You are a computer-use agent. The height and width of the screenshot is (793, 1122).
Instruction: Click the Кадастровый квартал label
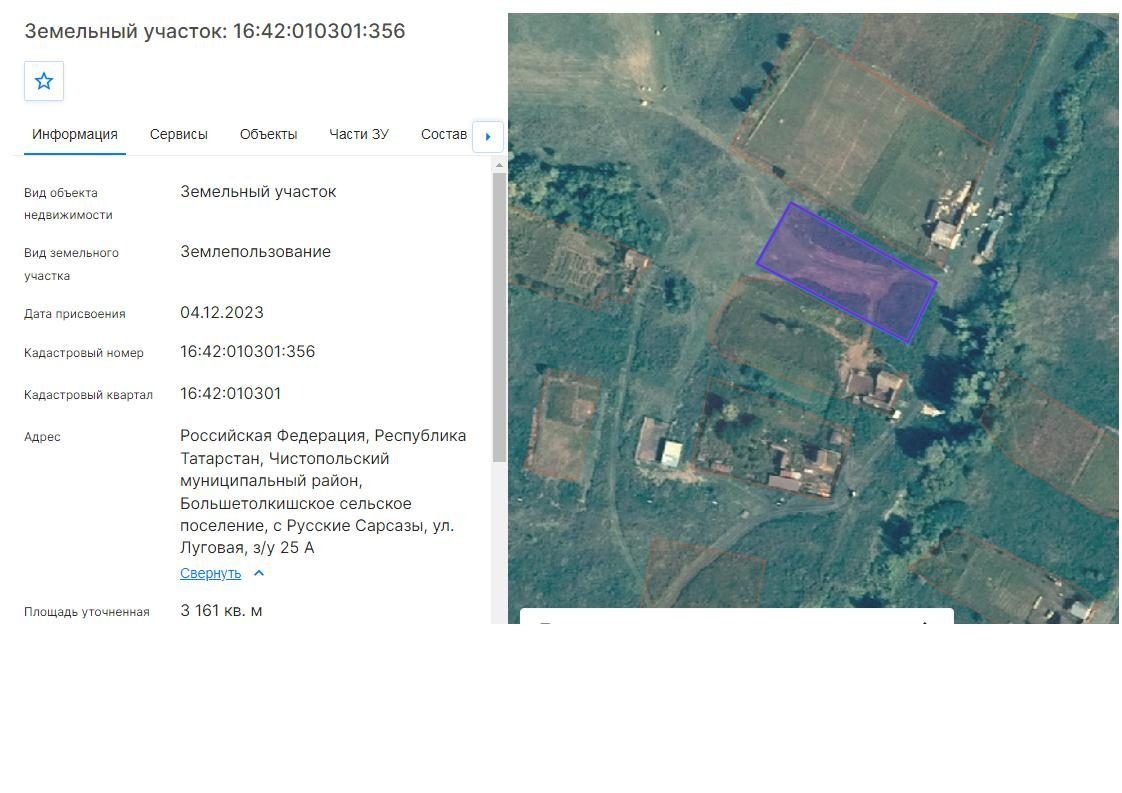pos(88,395)
